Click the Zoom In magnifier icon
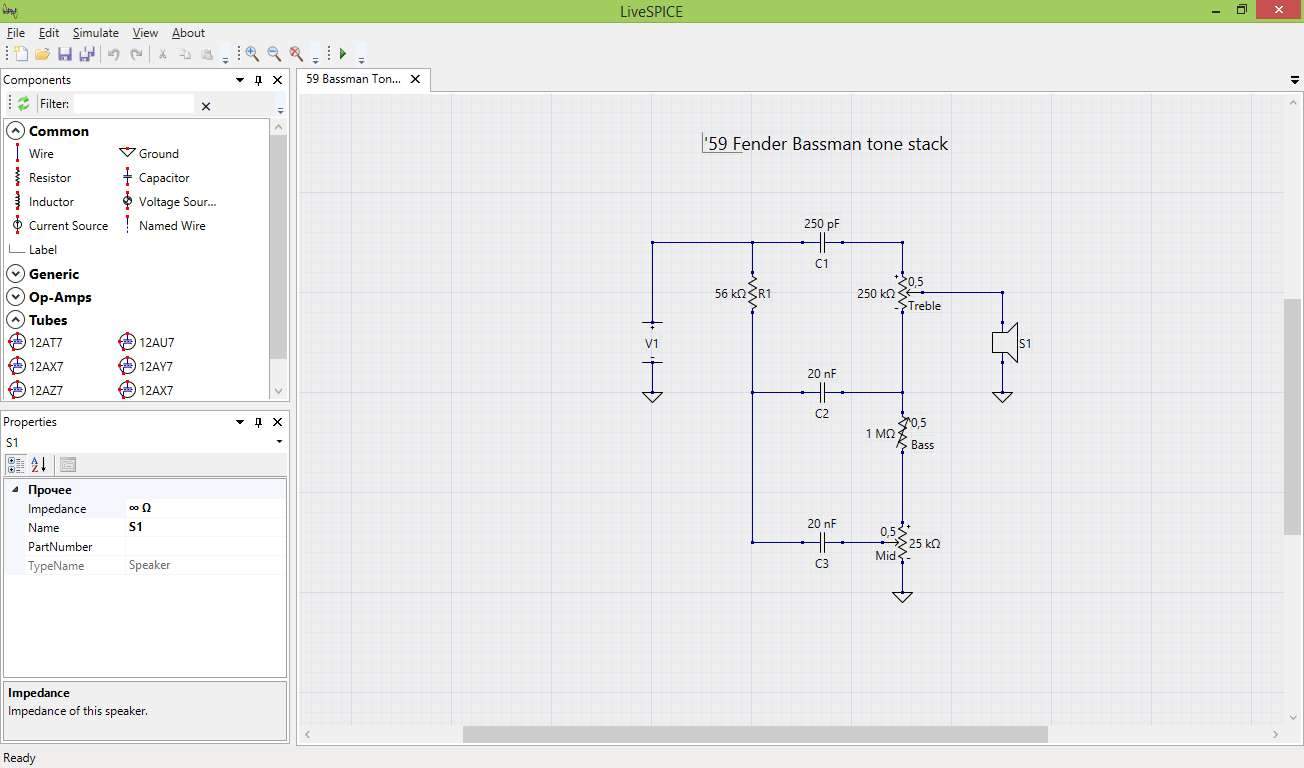The height and width of the screenshot is (768, 1304). tap(252, 54)
